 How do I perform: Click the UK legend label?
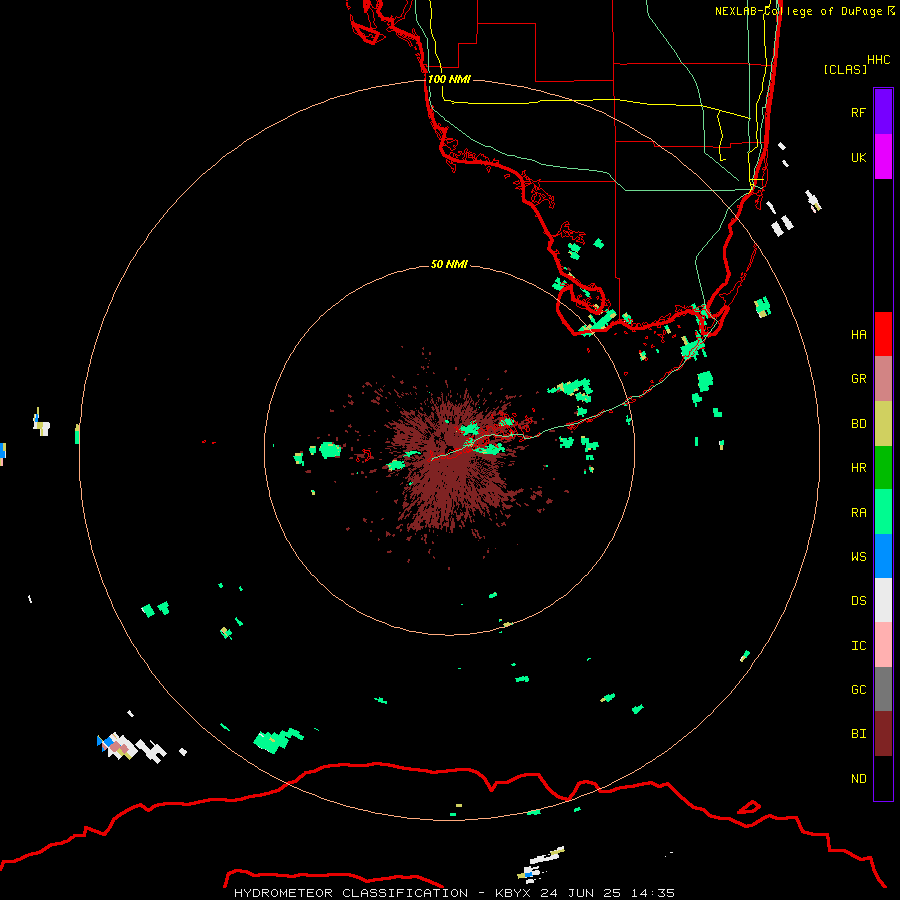858,157
